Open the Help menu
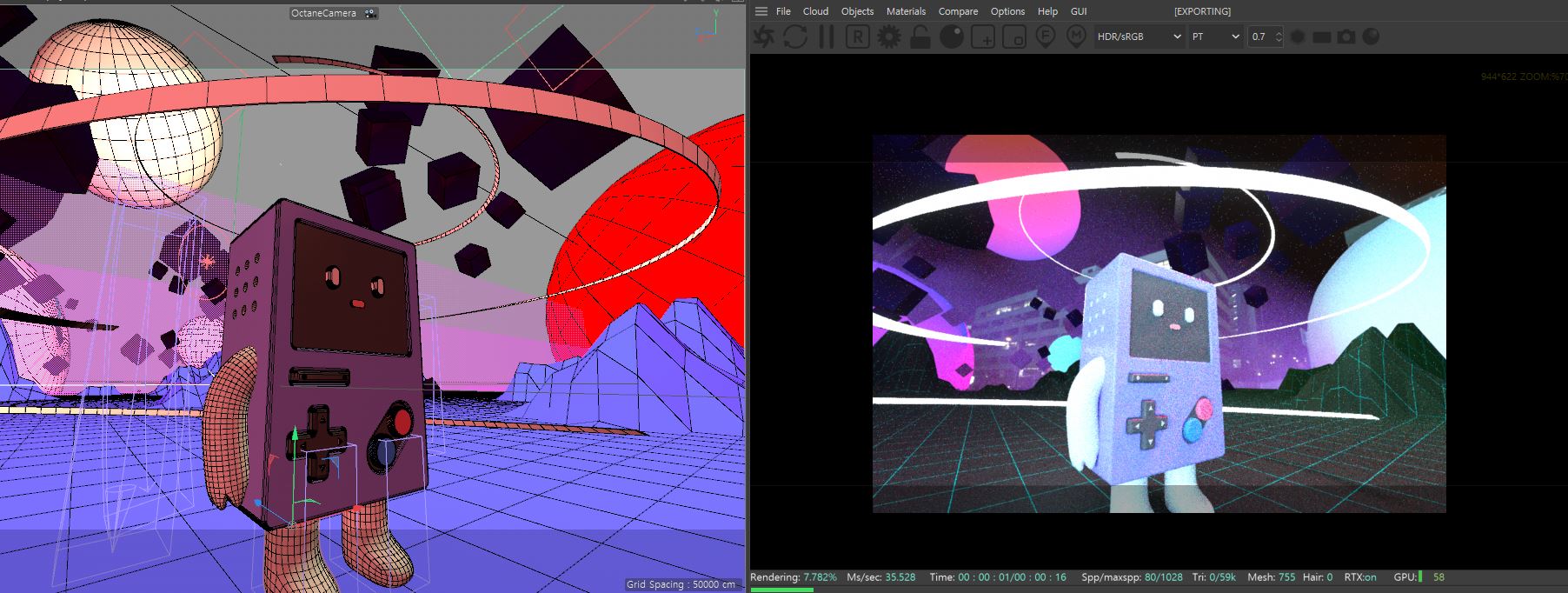The height and width of the screenshot is (593, 1568). point(1047,11)
